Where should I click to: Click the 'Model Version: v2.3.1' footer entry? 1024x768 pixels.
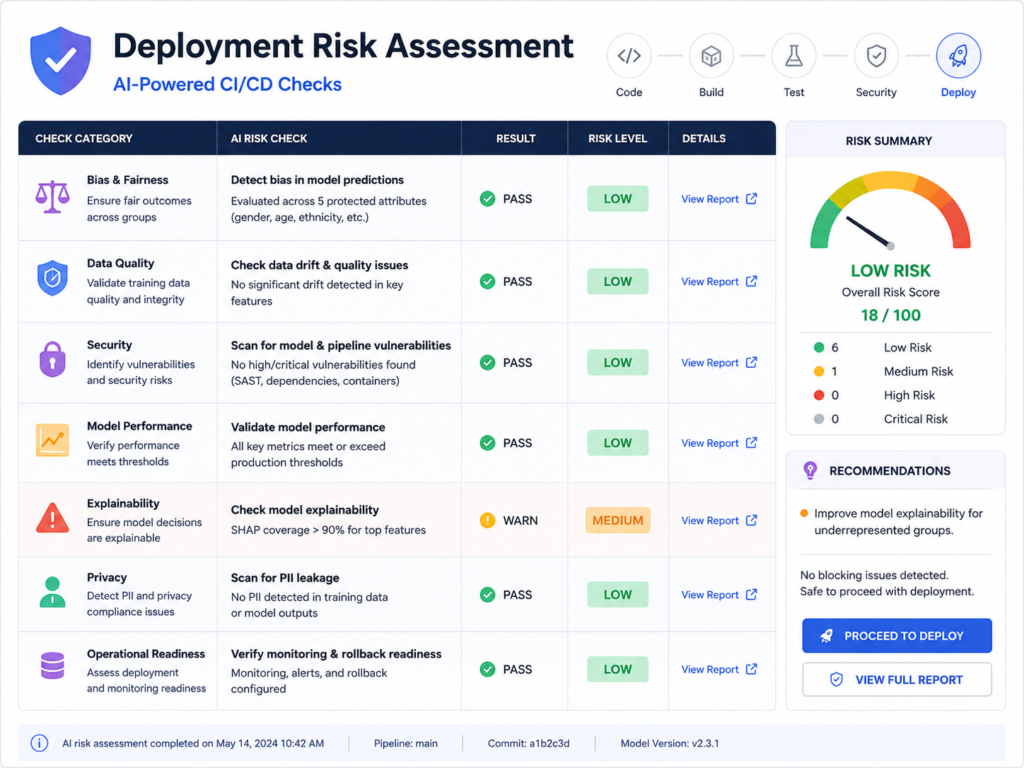pos(669,743)
